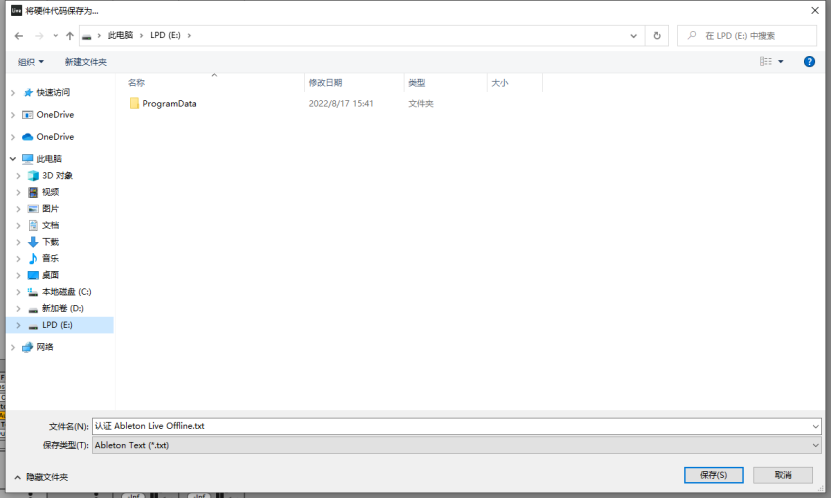Go forward using the forward arrow
831x499 pixels.
39,35
